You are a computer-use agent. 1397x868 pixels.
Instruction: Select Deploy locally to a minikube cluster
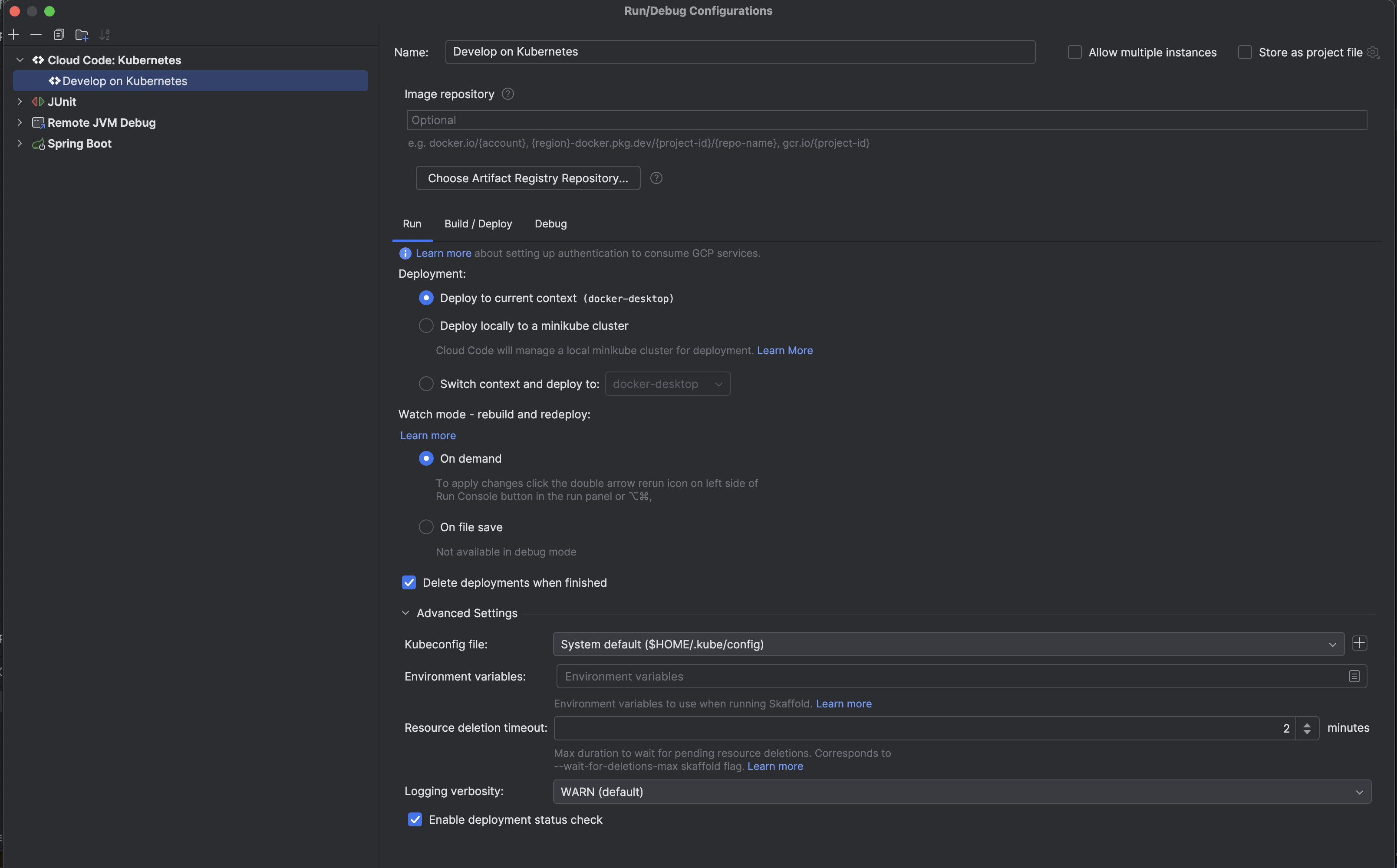pos(426,325)
